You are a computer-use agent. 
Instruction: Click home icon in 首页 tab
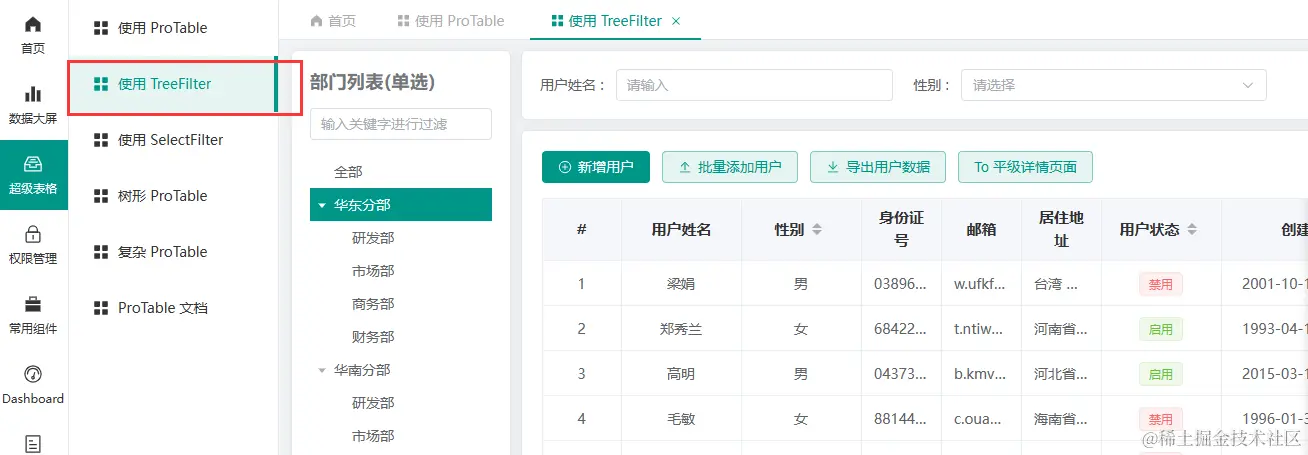pos(317,20)
